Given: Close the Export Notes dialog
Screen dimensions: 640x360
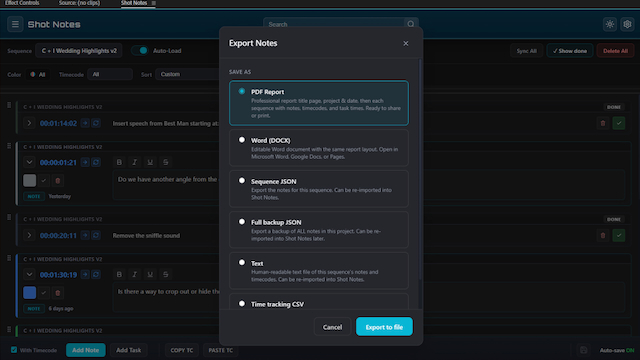Looking at the screenshot, I should click(x=406, y=43).
